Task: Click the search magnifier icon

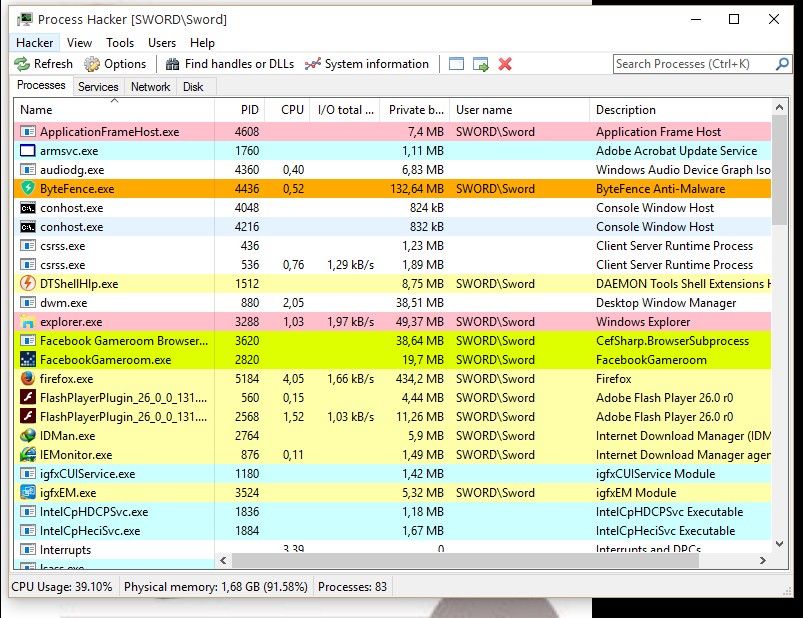Action: click(782, 64)
